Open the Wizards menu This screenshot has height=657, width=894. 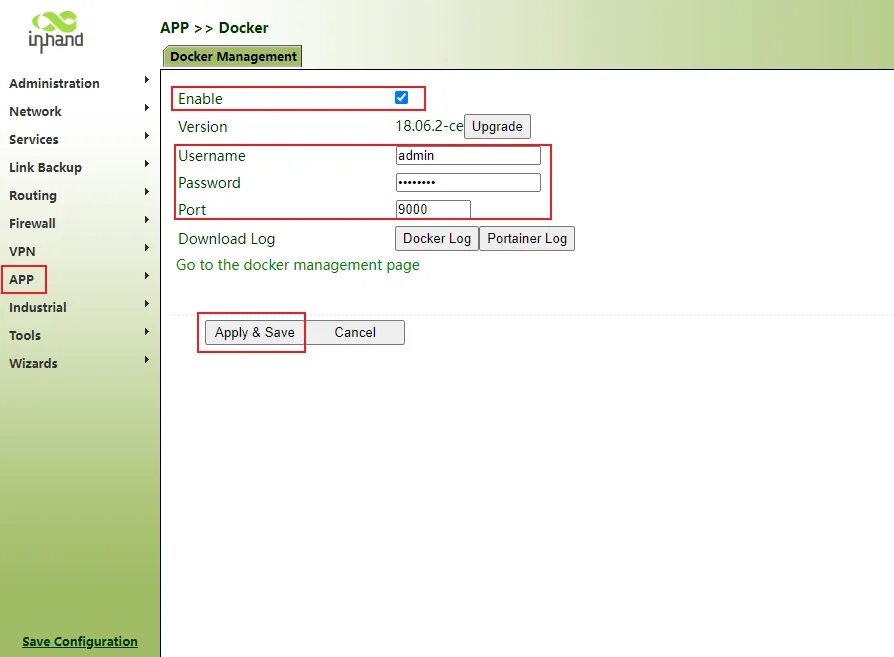[34, 363]
